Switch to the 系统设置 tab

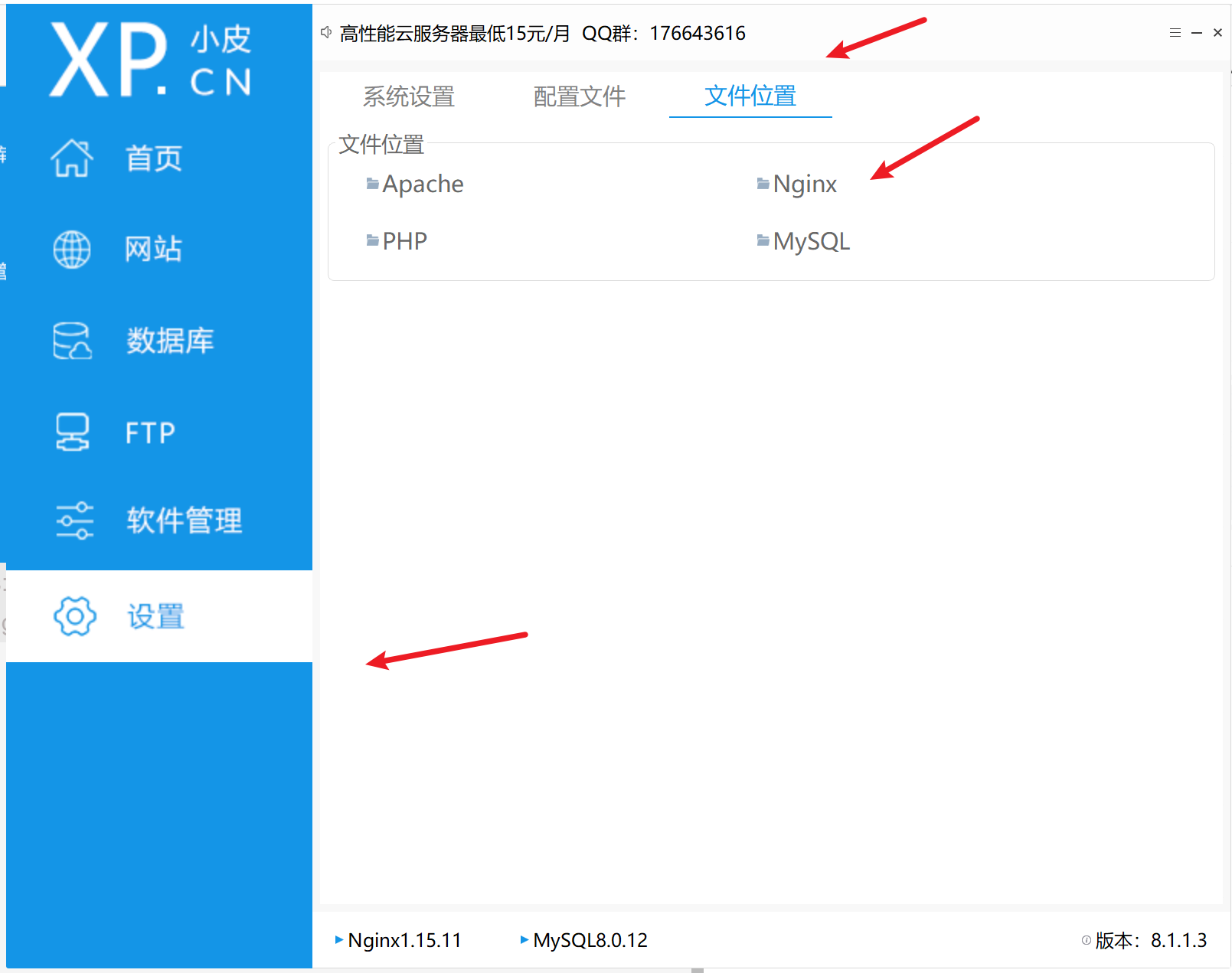tap(409, 96)
